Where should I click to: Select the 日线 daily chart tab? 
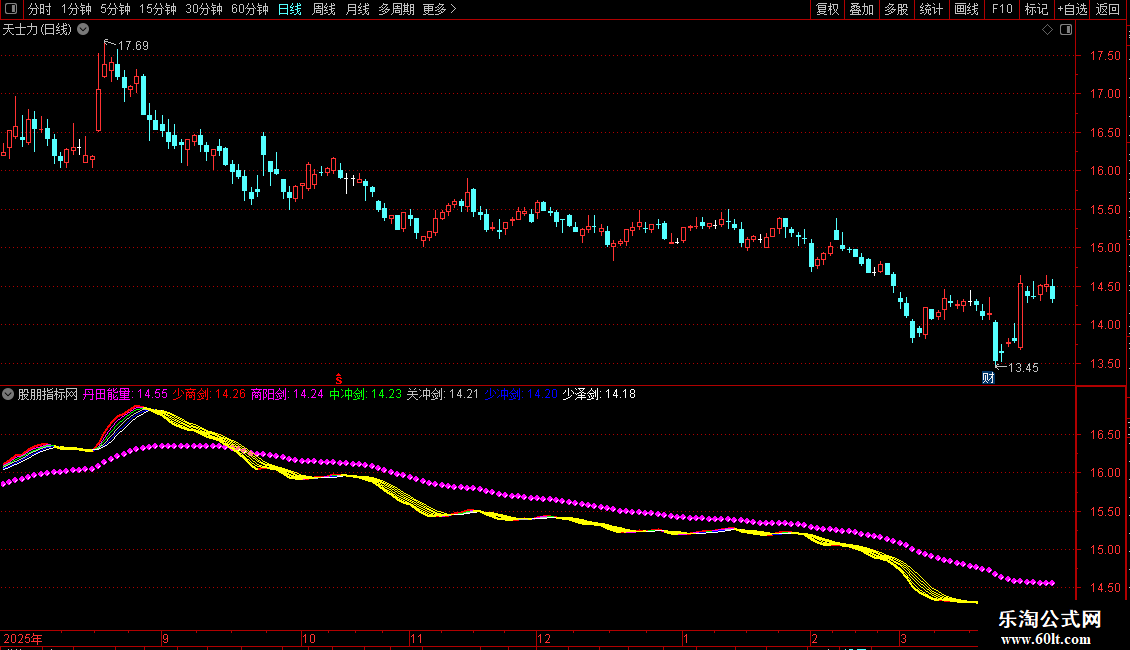[x=289, y=9]
